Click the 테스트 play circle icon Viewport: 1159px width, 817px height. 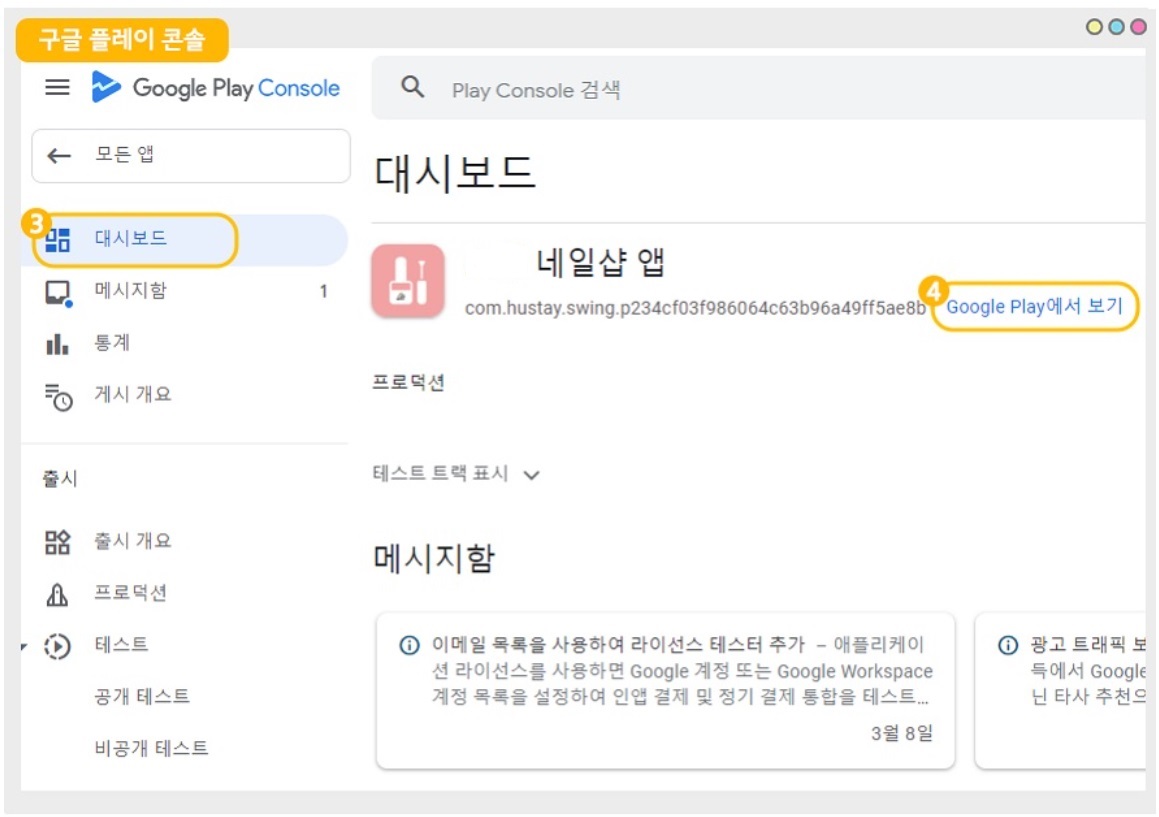(x=58, y=646)
